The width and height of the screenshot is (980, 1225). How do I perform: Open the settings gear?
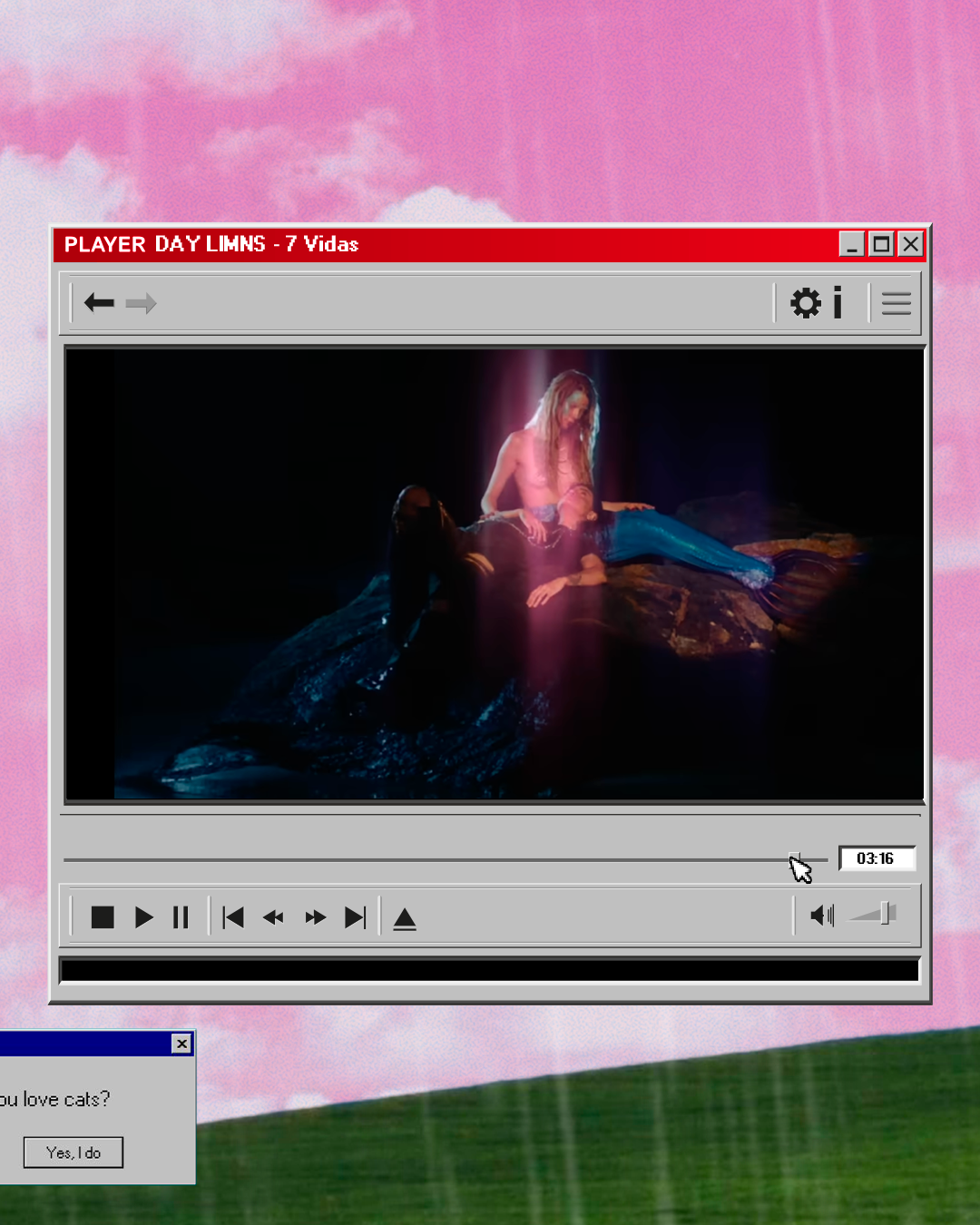coord(806,303)
